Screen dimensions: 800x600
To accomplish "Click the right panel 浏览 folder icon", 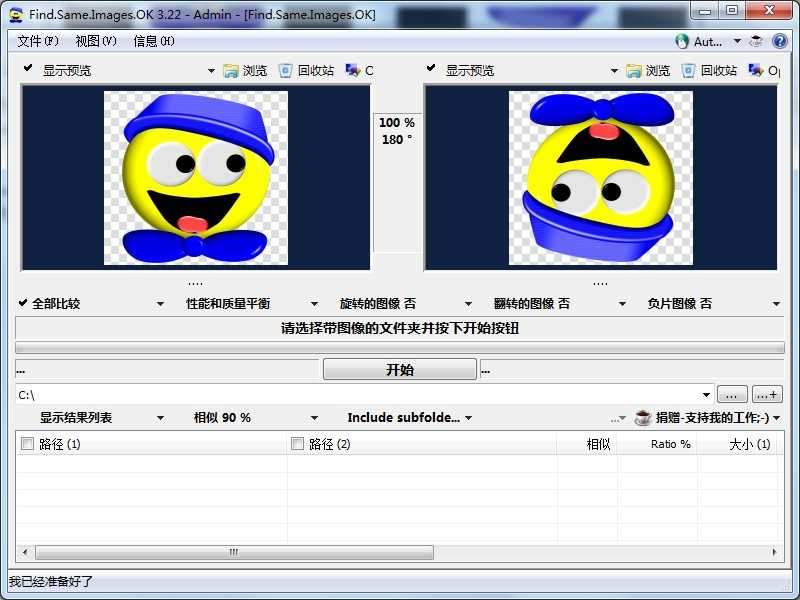I will pyautogui.click(x=634, y=70).
